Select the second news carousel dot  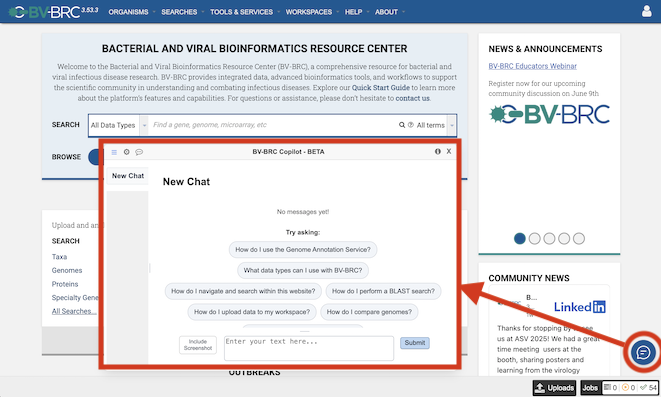point(535,239)
